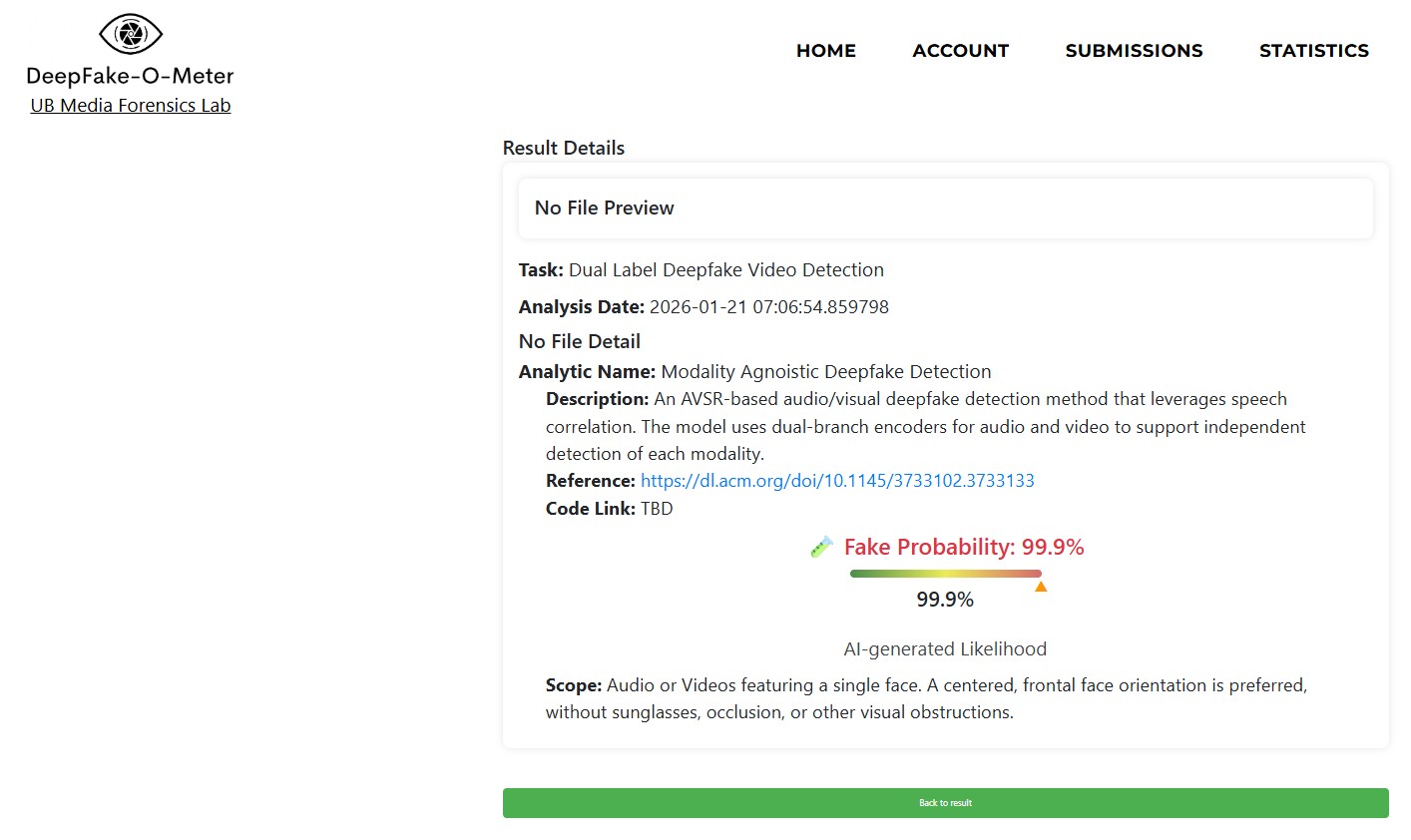
Task: View the STATISTICS page
Action: click(1313, 51)
